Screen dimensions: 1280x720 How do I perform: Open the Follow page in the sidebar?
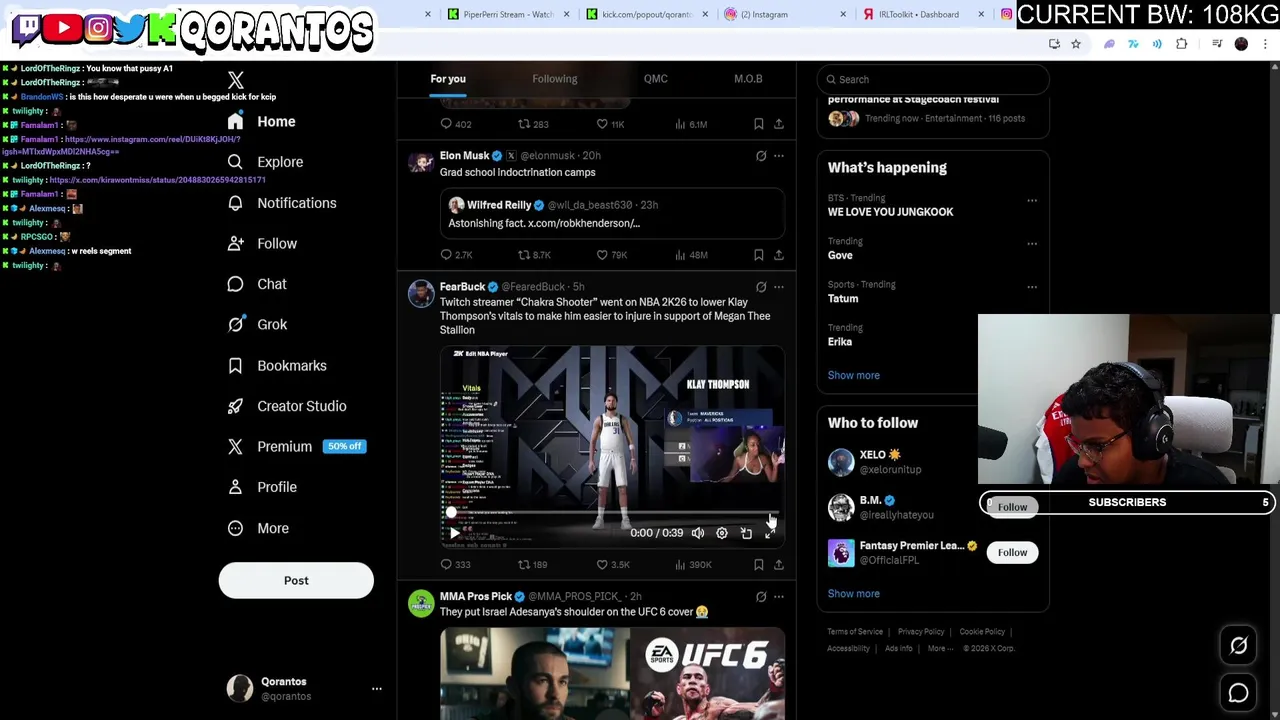[263, 243]
